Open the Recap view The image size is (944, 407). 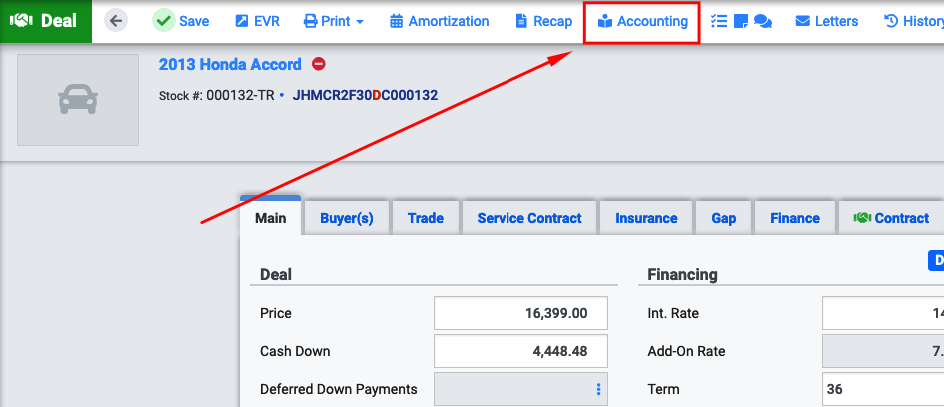coord(544,21)
